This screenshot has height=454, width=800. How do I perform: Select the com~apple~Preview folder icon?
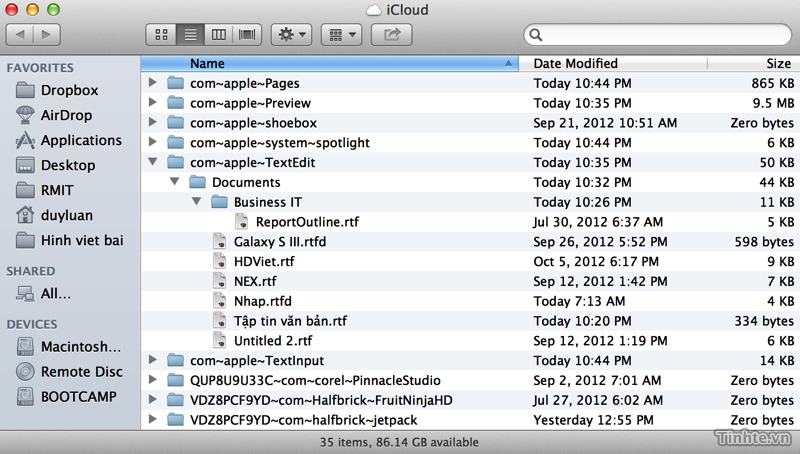[x=176, y=103]
